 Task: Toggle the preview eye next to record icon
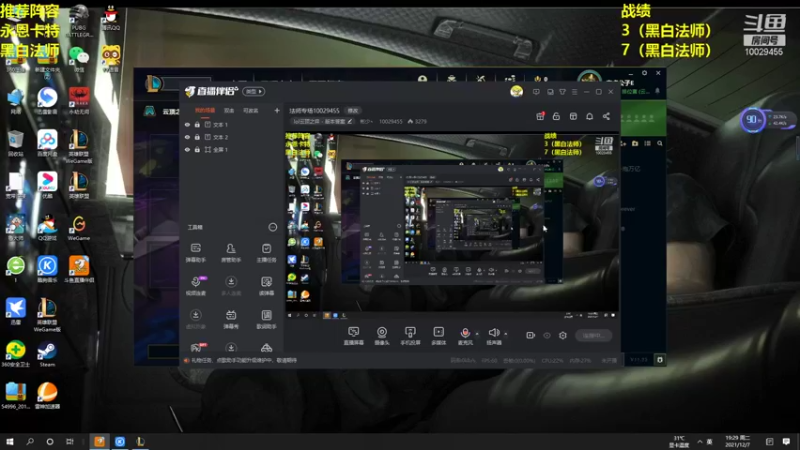click(x=547, y=335)
